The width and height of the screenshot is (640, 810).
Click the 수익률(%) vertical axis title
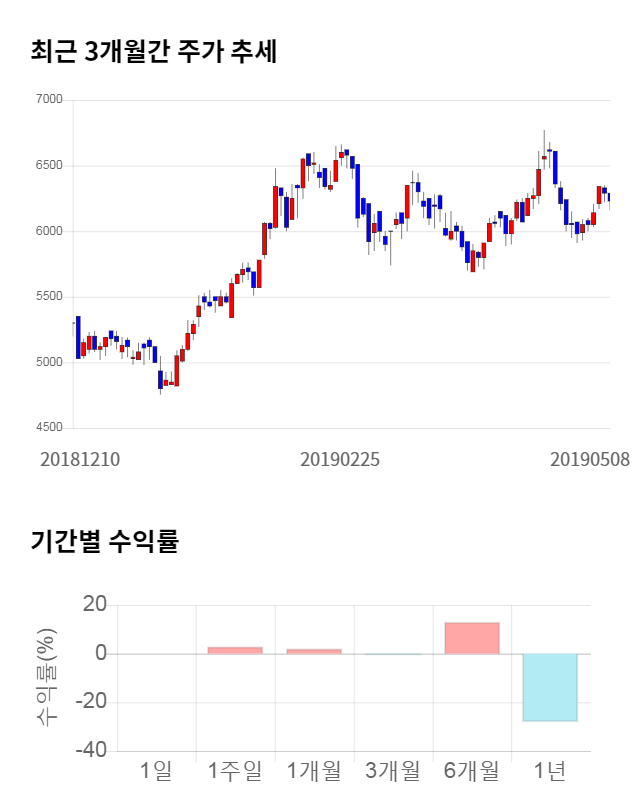coord(47,677)
